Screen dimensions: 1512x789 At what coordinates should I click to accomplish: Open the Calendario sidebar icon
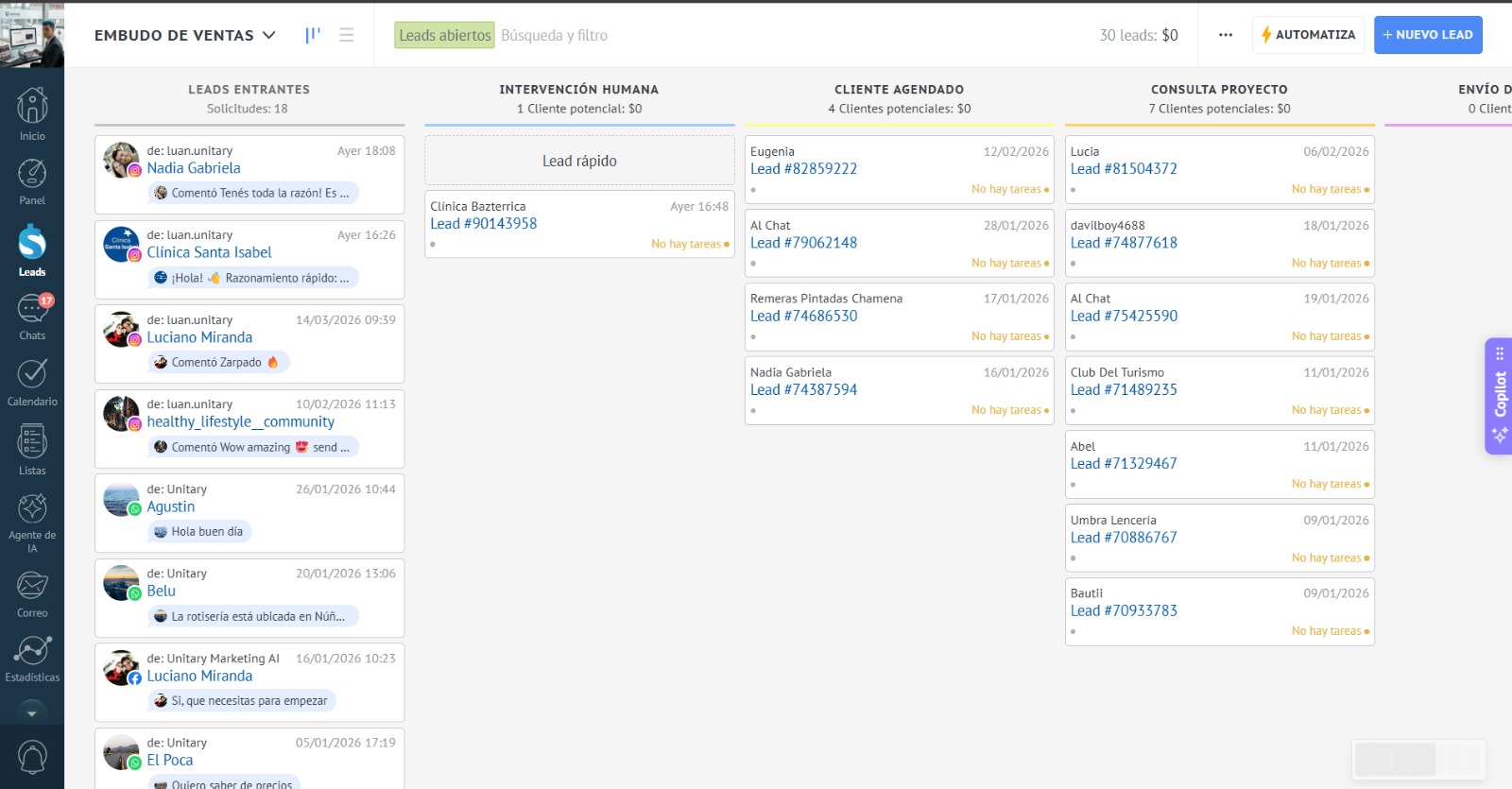32,382
